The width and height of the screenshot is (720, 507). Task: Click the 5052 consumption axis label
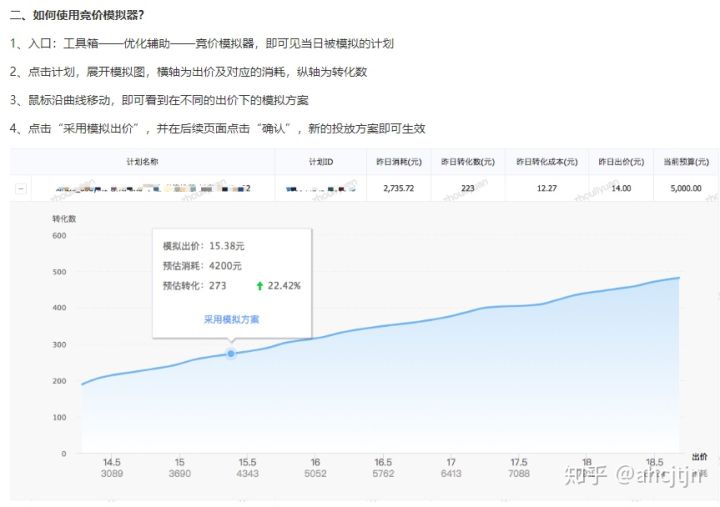(315, 473)
